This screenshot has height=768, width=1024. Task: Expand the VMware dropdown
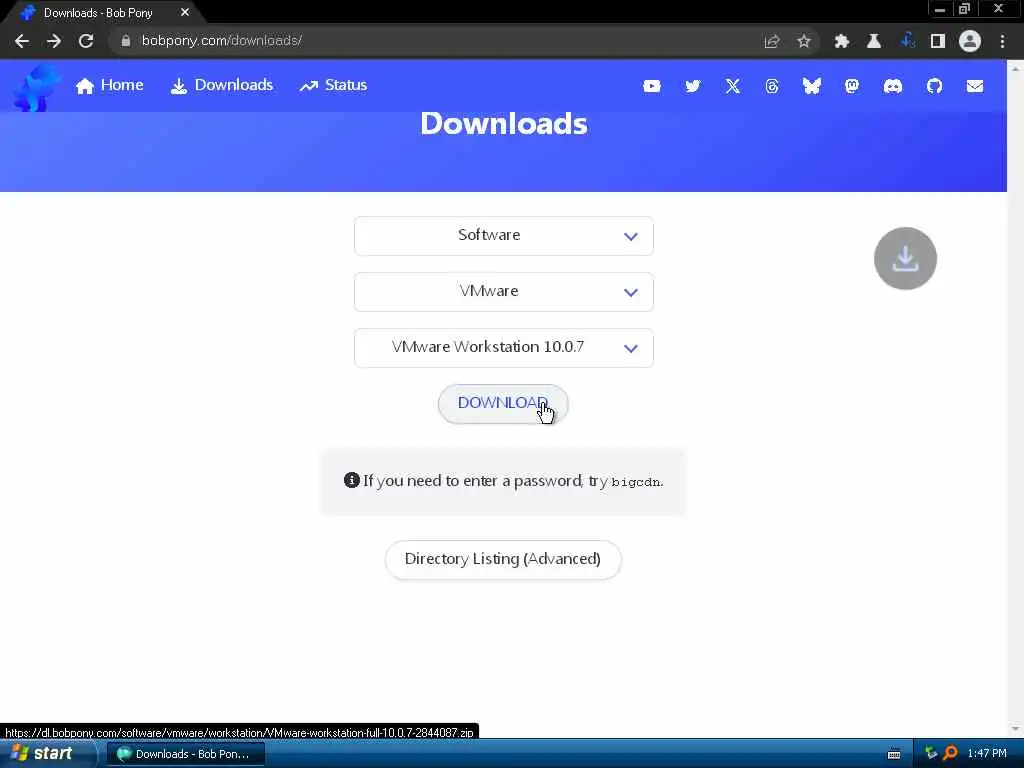(x=504, y=292)
